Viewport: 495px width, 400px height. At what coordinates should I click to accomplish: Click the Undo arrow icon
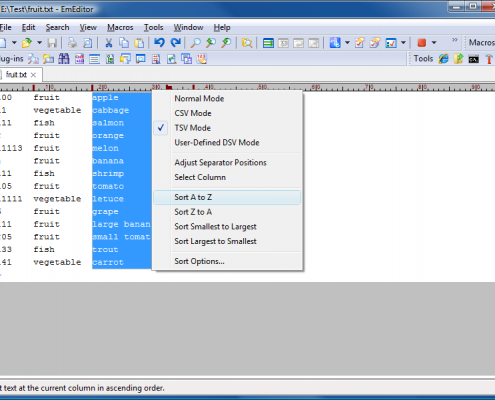pos(159,43)
